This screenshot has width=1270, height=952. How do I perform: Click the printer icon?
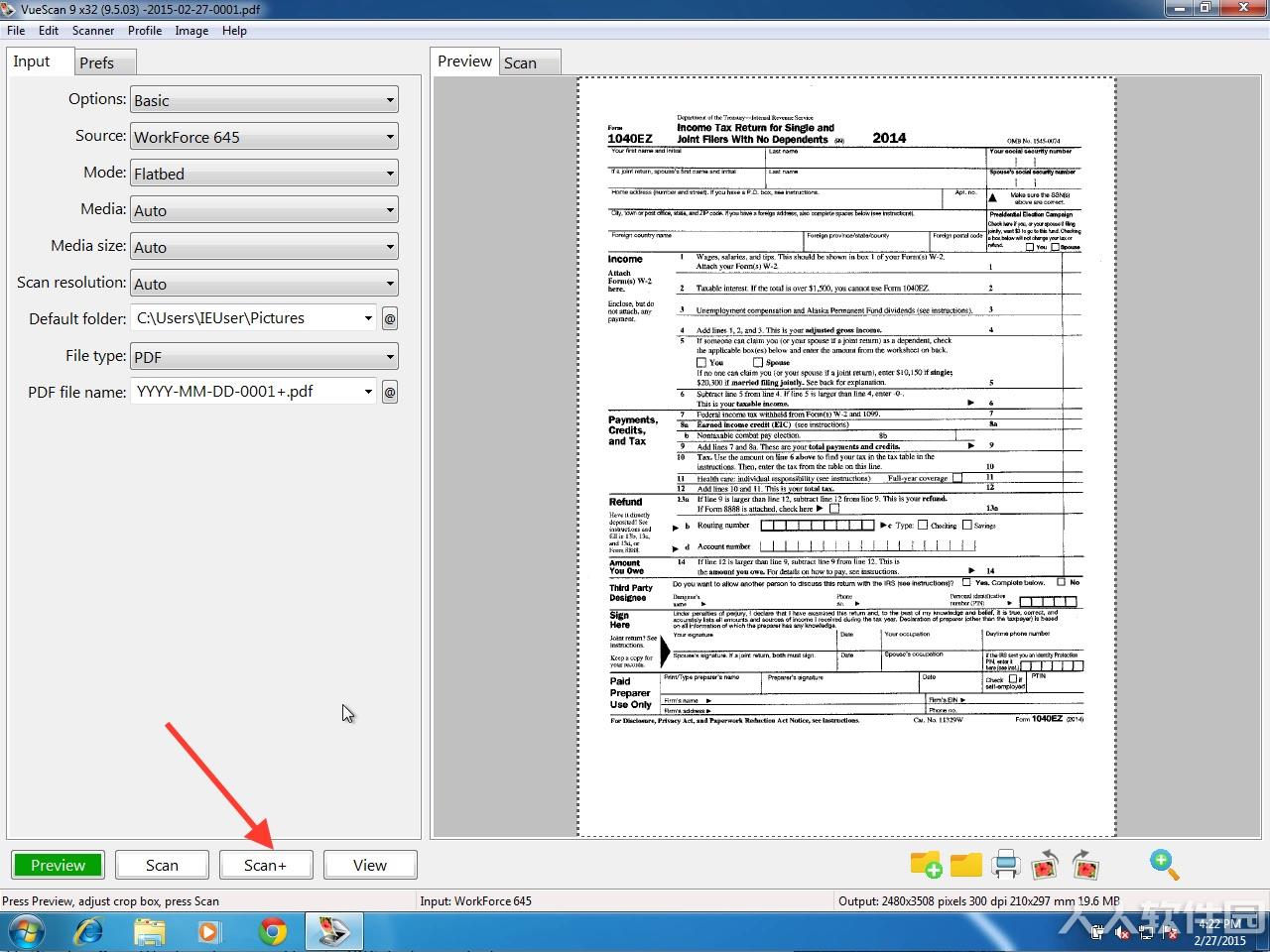pyautogui.click(x=1005, y=865)
